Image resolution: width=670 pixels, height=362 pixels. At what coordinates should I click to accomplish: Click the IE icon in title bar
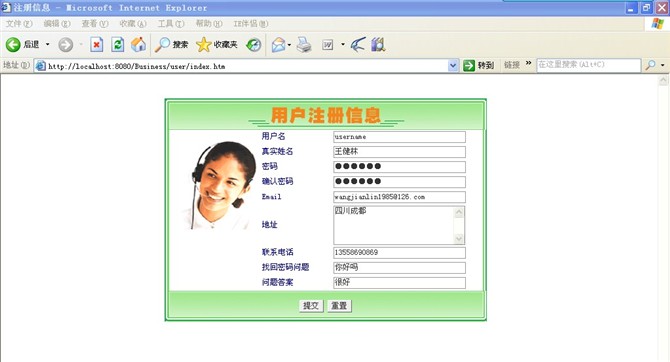click(6, 7)
